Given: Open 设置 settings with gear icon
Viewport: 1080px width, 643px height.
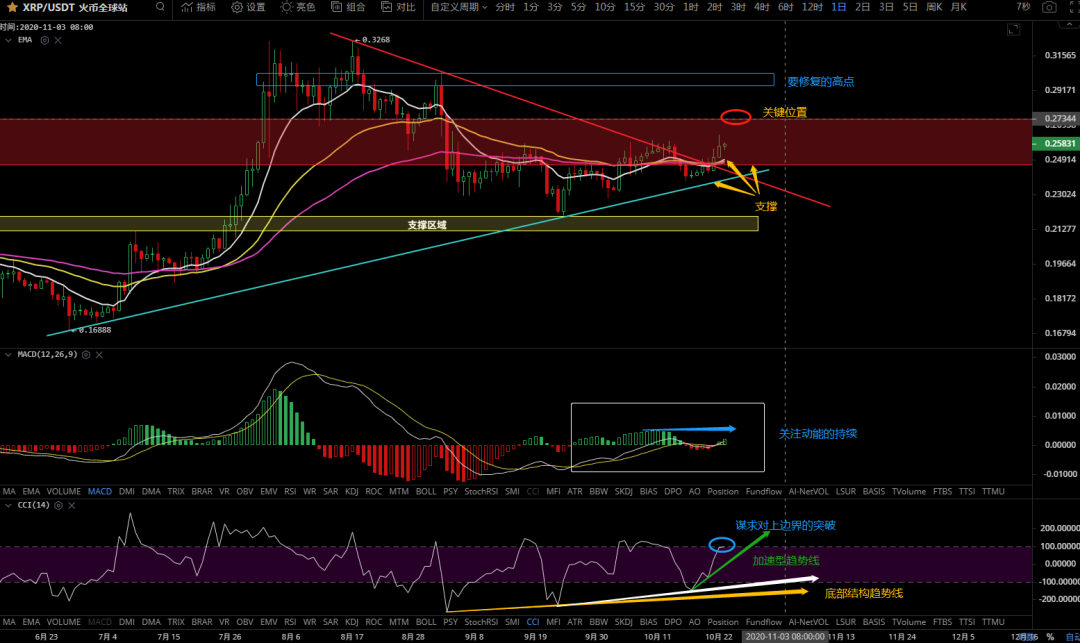Looking at the screenshot, I should point(248,7).
